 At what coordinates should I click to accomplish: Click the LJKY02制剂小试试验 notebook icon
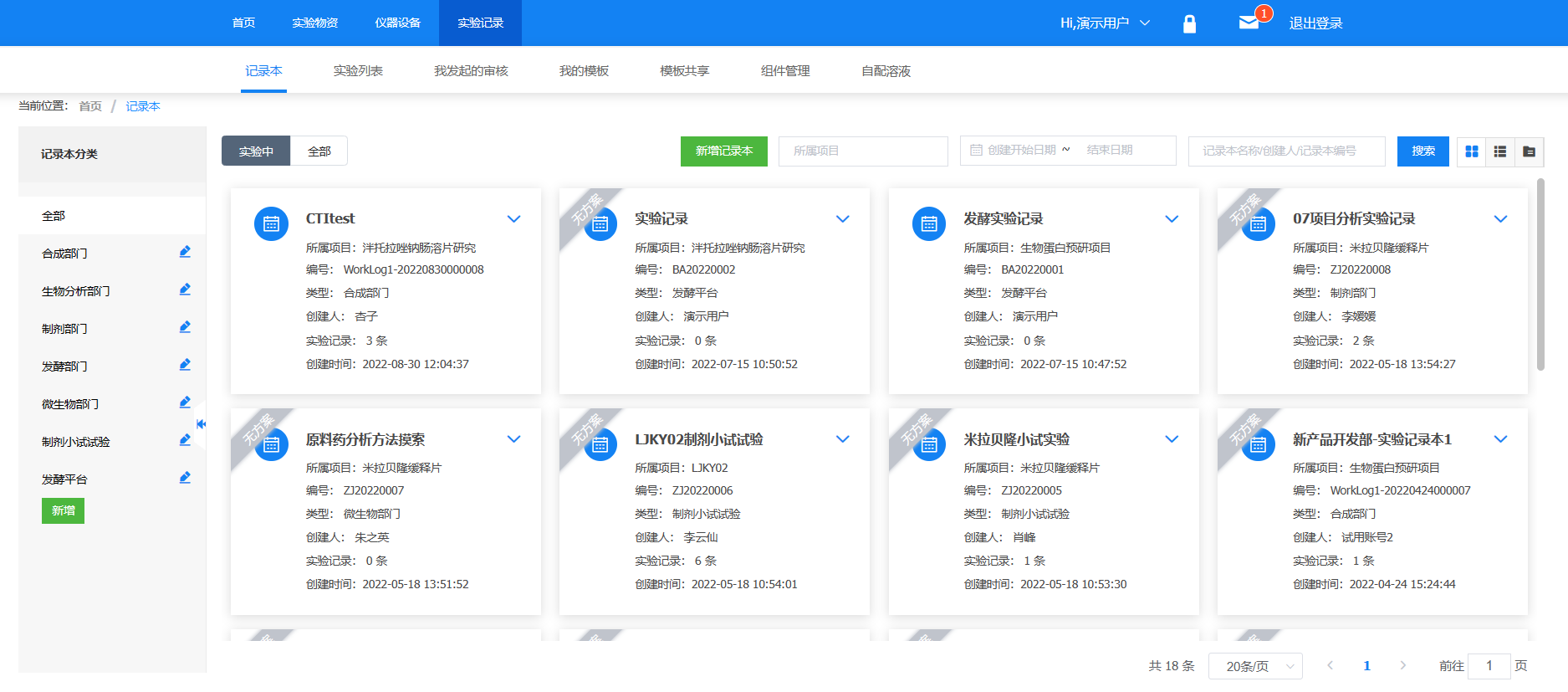point(600,444)
